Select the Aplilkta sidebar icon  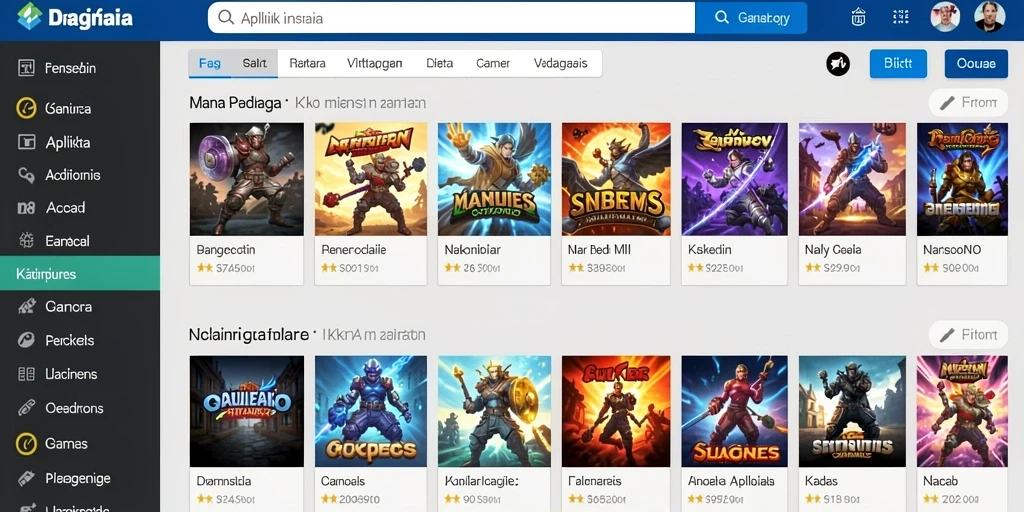tap(26, 142)
